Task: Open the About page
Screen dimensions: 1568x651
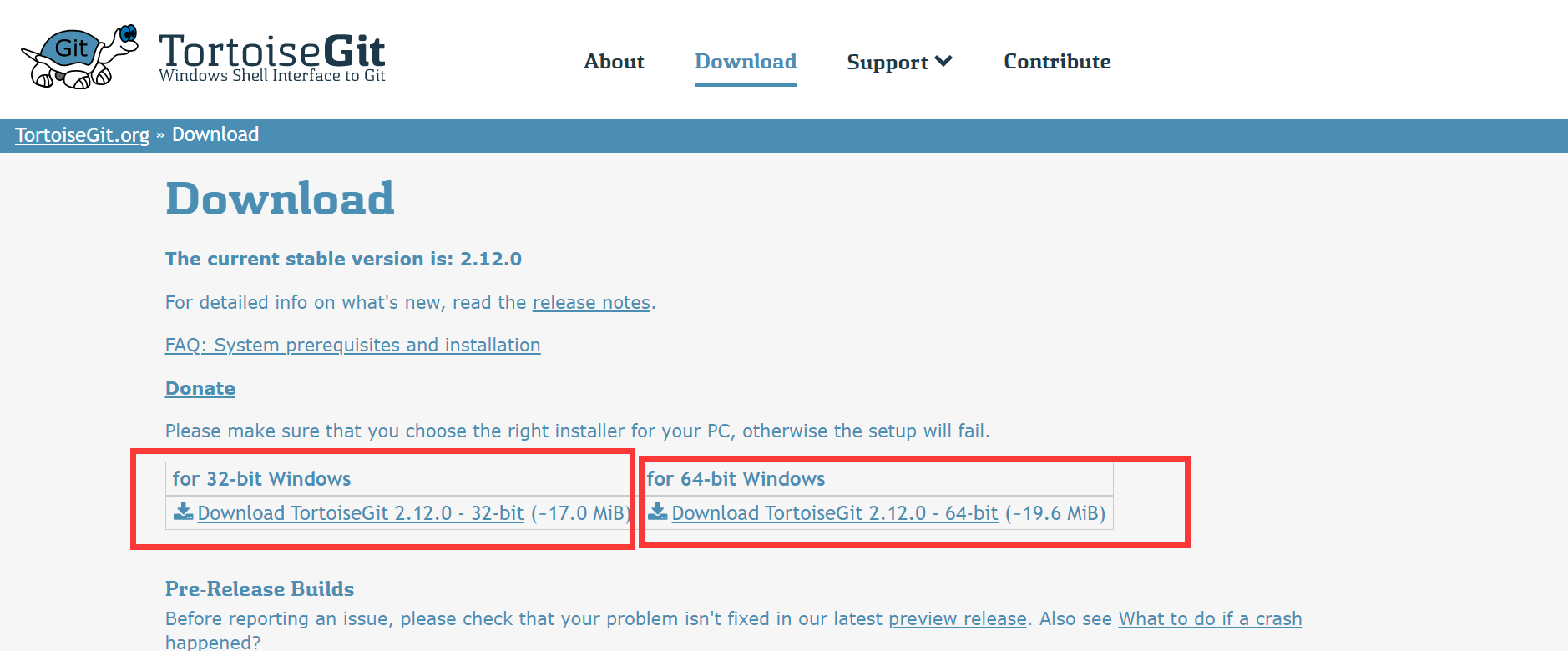Action: click(x=614, y=62)
